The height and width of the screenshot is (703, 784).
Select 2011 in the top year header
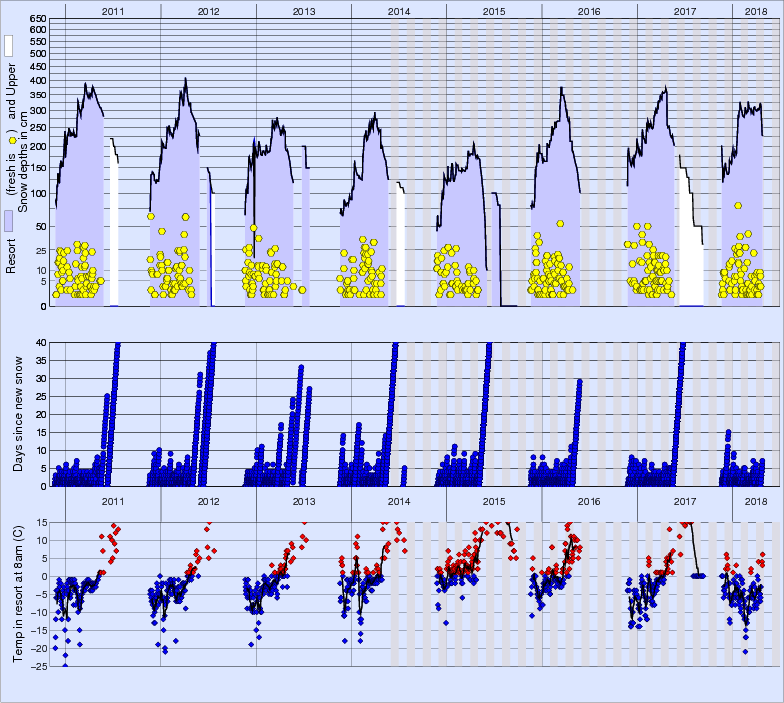click(x=113, y=10)
